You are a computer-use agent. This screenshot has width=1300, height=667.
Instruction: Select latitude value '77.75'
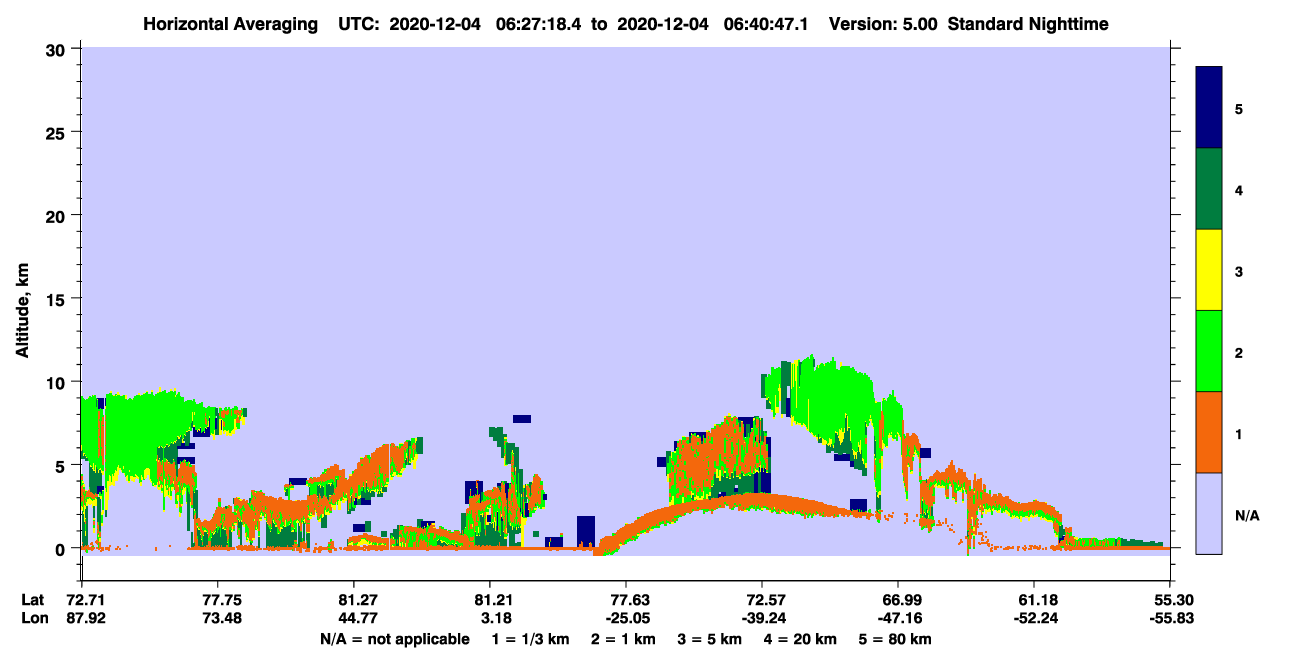pyautogui.click(x=217, y=600)
